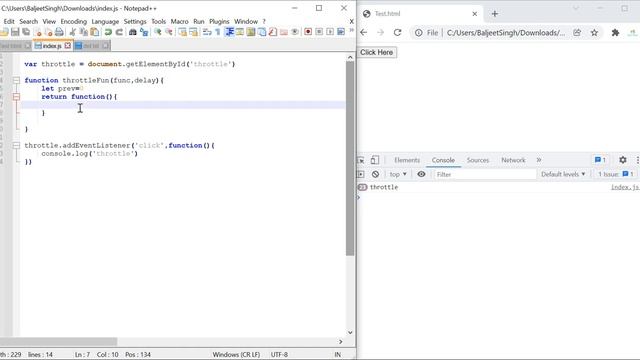Click the Replace toolbar icon

pos(144,32)
